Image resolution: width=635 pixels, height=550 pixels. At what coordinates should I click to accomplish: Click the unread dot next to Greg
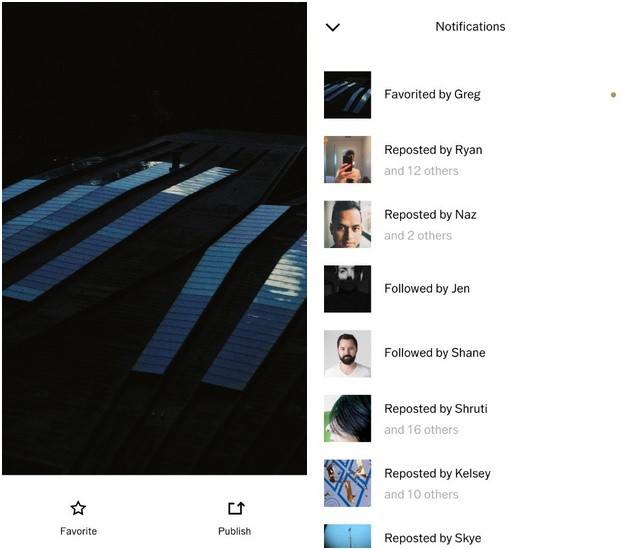613,95
